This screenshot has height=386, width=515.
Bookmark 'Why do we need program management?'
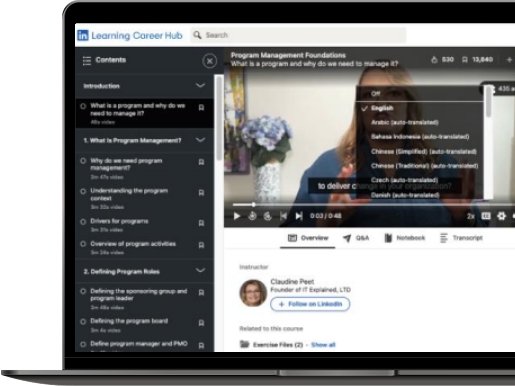pos(201,162)
